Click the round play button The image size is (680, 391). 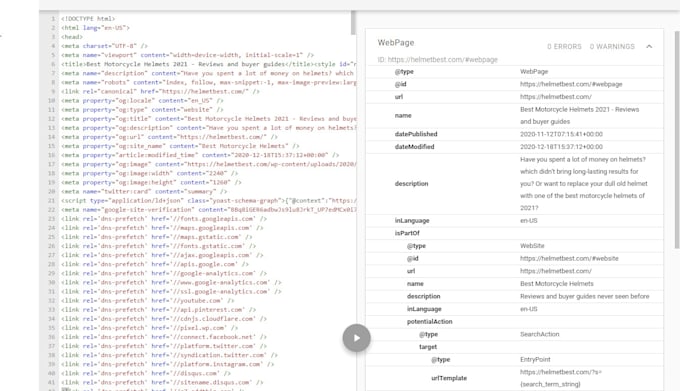click(356, 338)
